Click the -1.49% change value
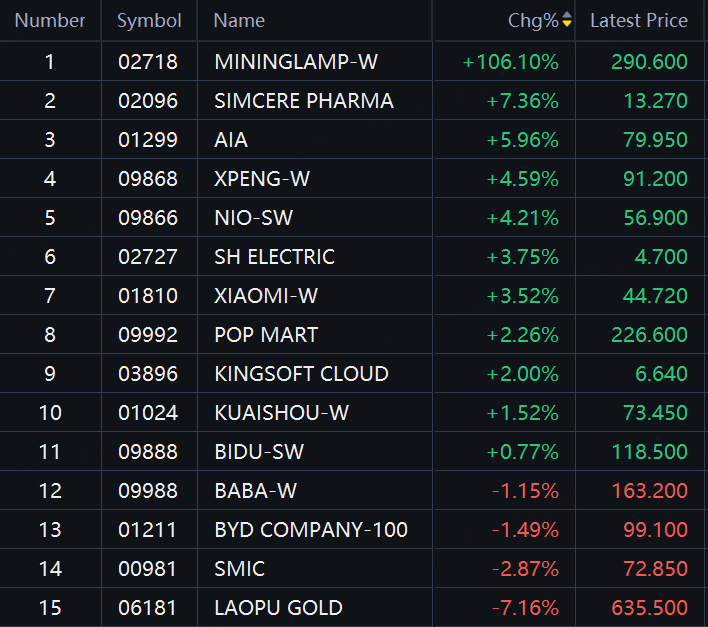This screenshot has height=627, width=708. point(525,530)
